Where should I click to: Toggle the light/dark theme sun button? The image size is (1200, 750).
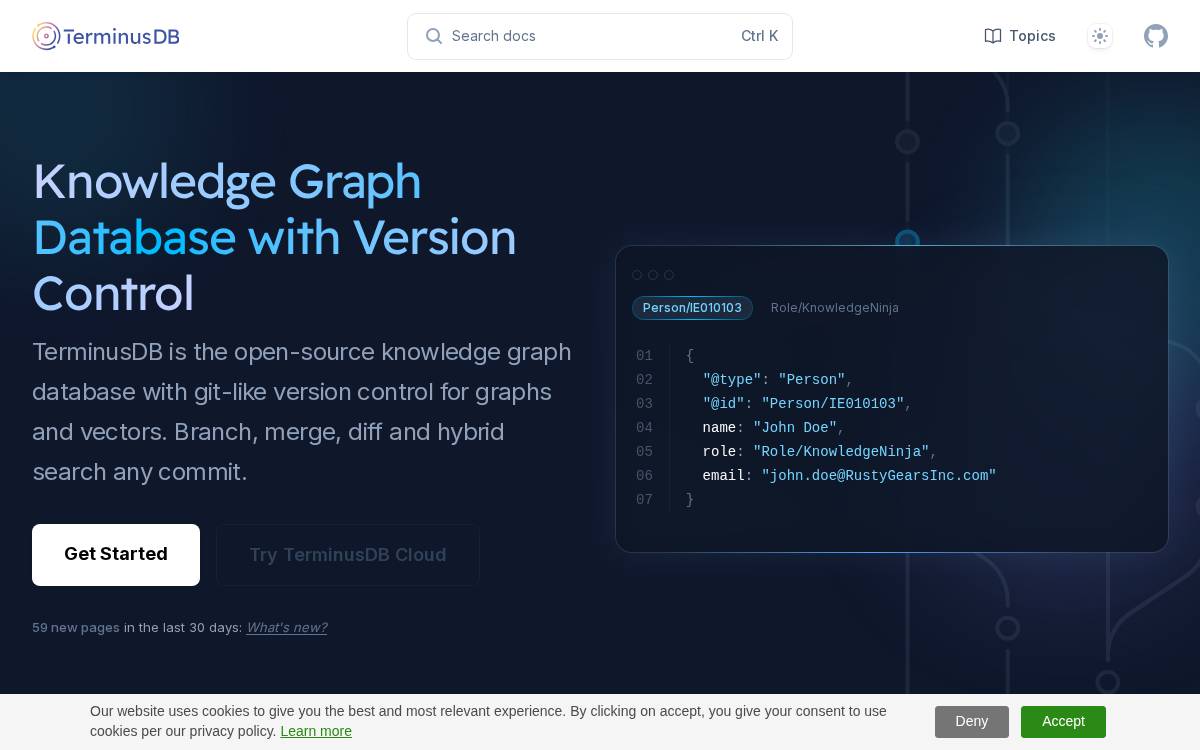1100,36
